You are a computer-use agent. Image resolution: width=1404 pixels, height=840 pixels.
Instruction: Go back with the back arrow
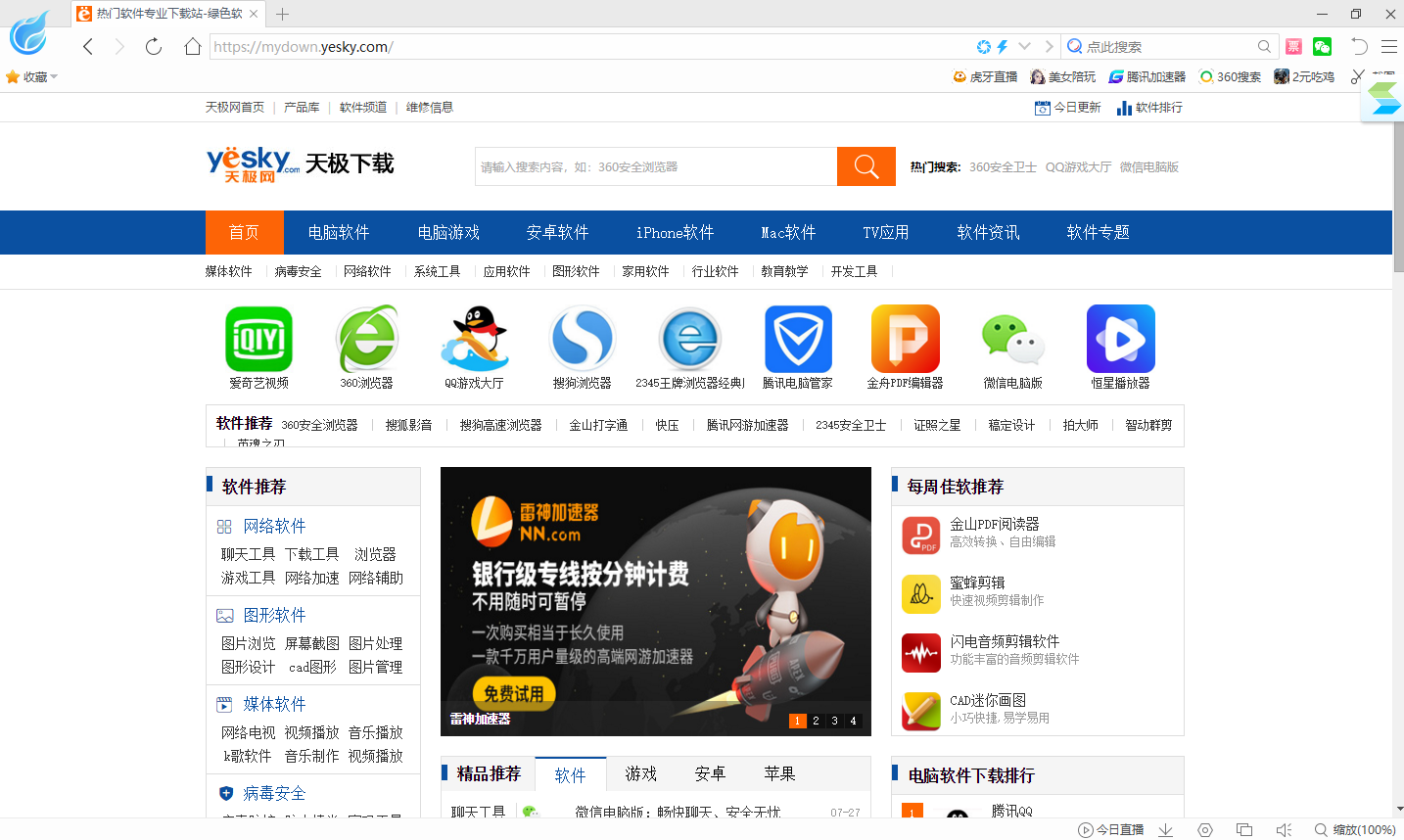(88, 46)
